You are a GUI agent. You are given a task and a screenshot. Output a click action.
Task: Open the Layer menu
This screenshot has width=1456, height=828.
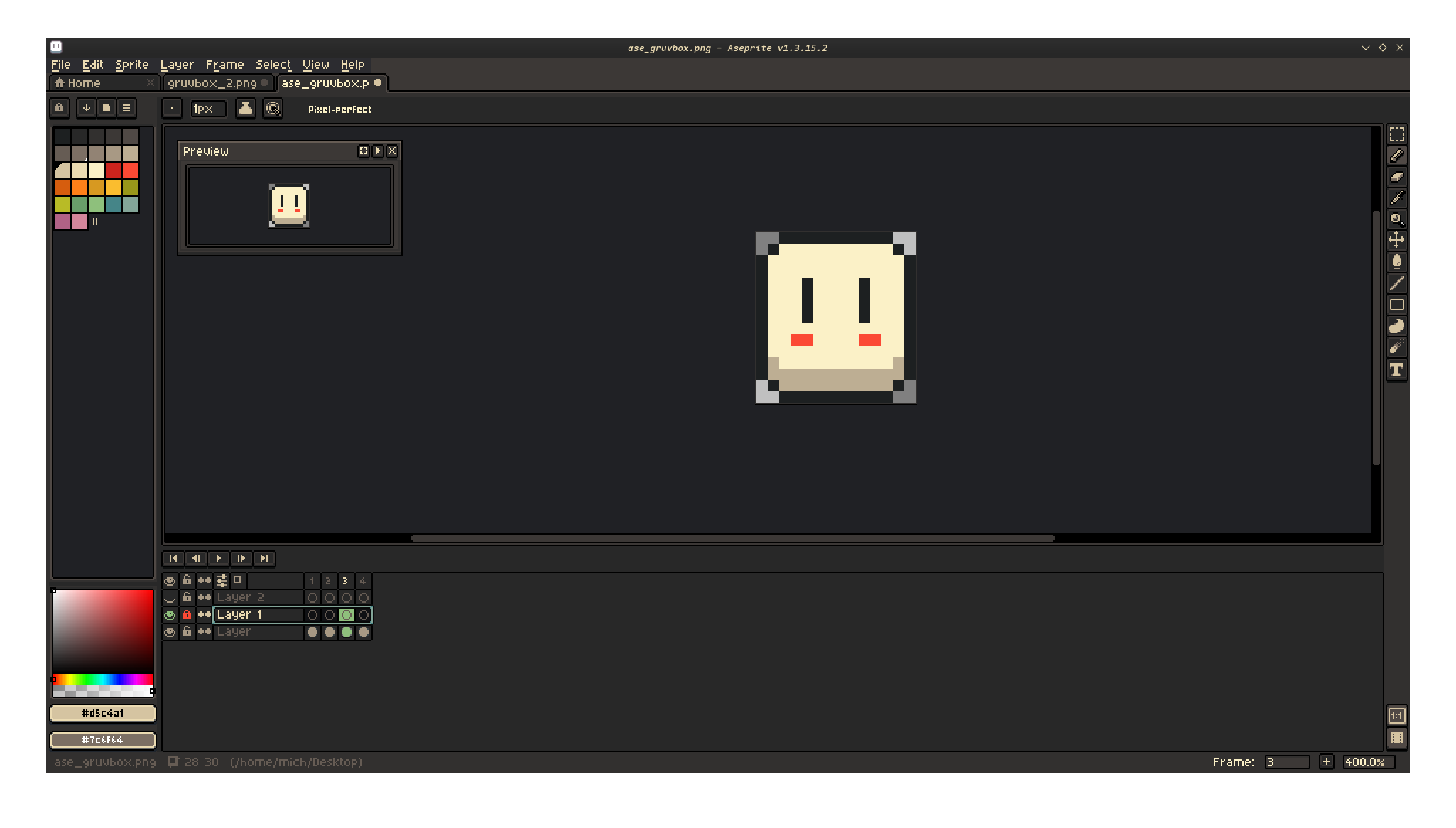pyautogui.click(x=177, y=65)
